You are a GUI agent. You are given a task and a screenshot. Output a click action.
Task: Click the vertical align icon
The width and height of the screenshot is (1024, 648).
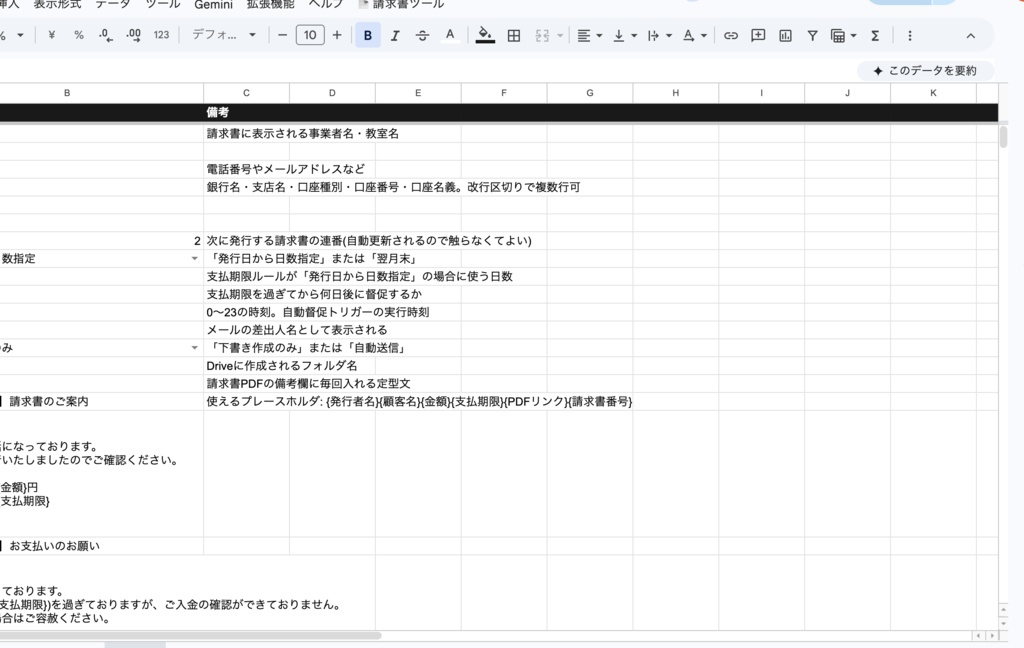pos(618,35)
